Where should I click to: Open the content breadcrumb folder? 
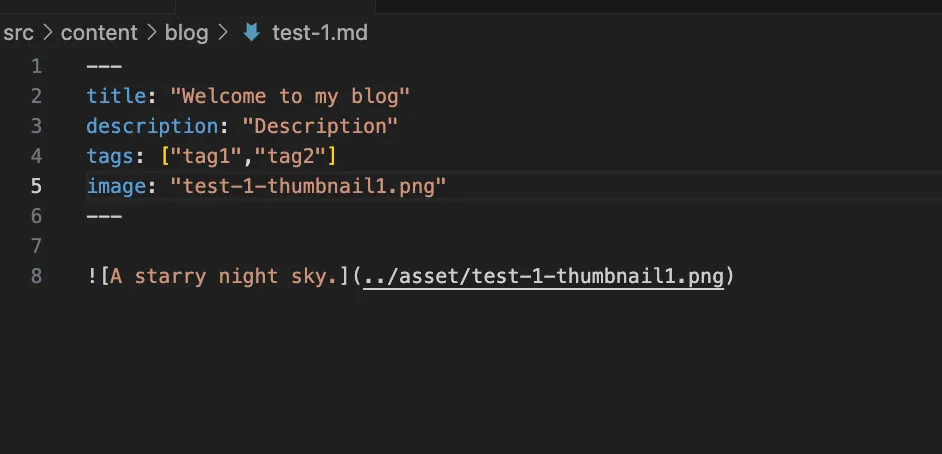click(99, 33)
